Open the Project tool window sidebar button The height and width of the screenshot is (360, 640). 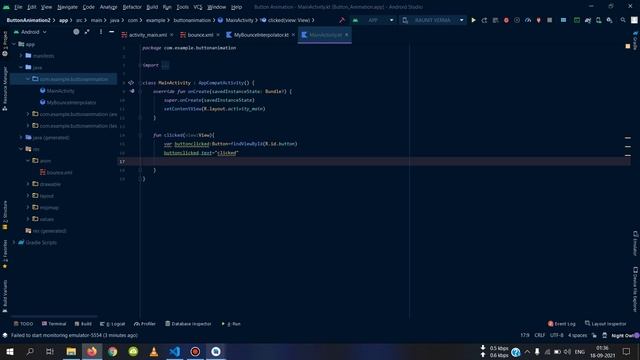5,43
